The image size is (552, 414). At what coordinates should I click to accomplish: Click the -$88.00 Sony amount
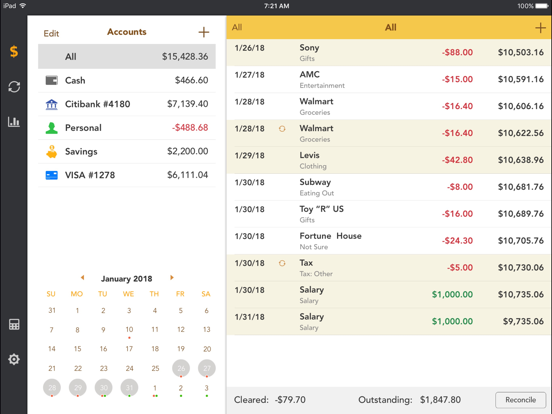457,52
